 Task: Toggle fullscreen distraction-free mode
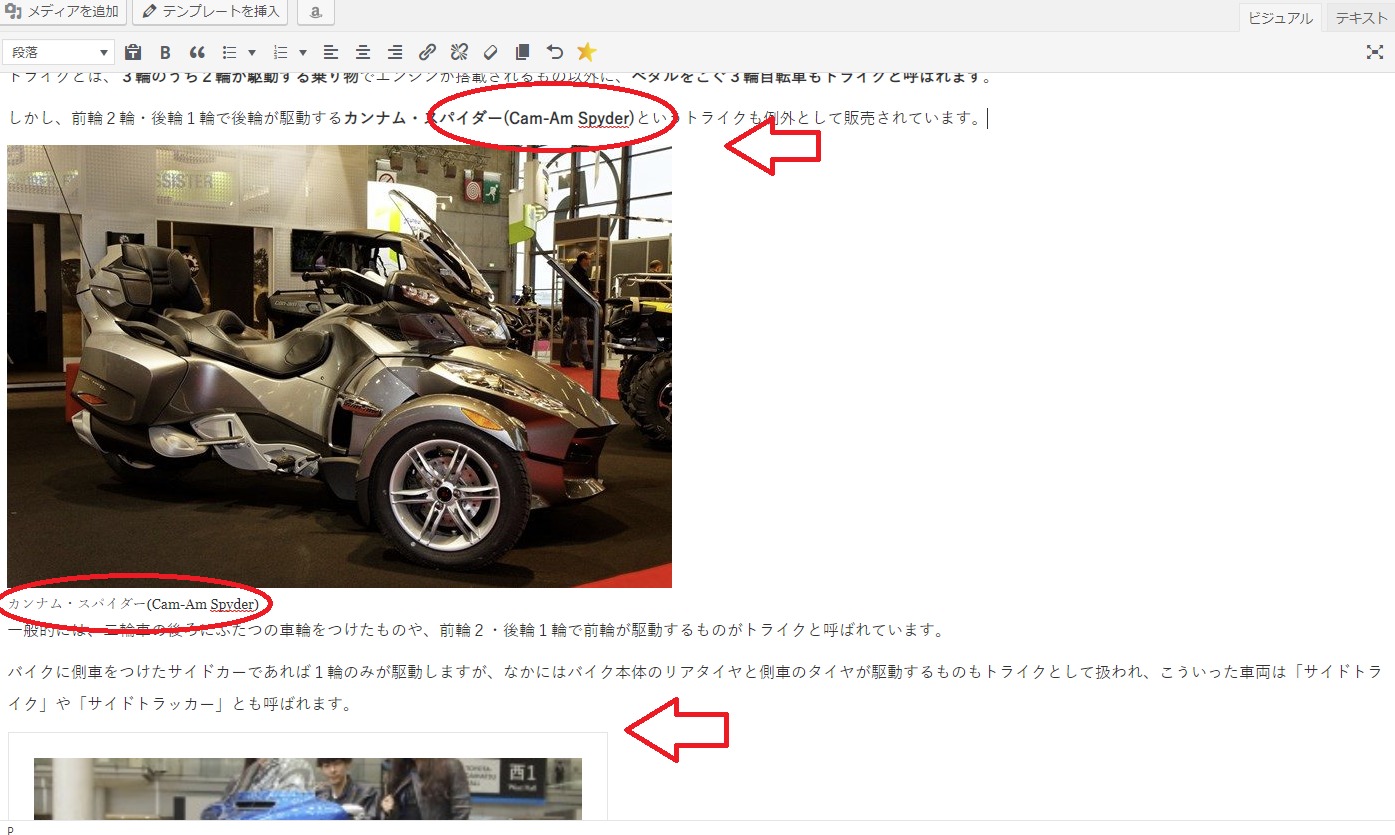[x=1375, y=52]
